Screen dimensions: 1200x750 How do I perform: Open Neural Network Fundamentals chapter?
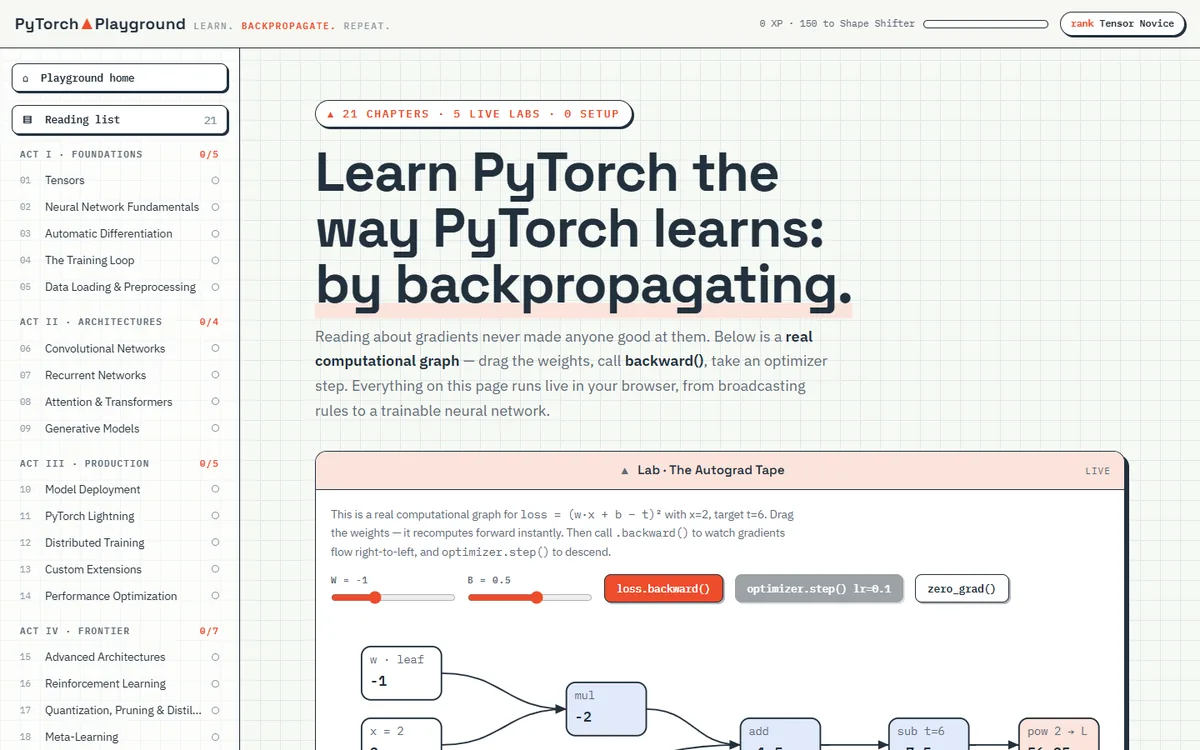tap(119, 207)
